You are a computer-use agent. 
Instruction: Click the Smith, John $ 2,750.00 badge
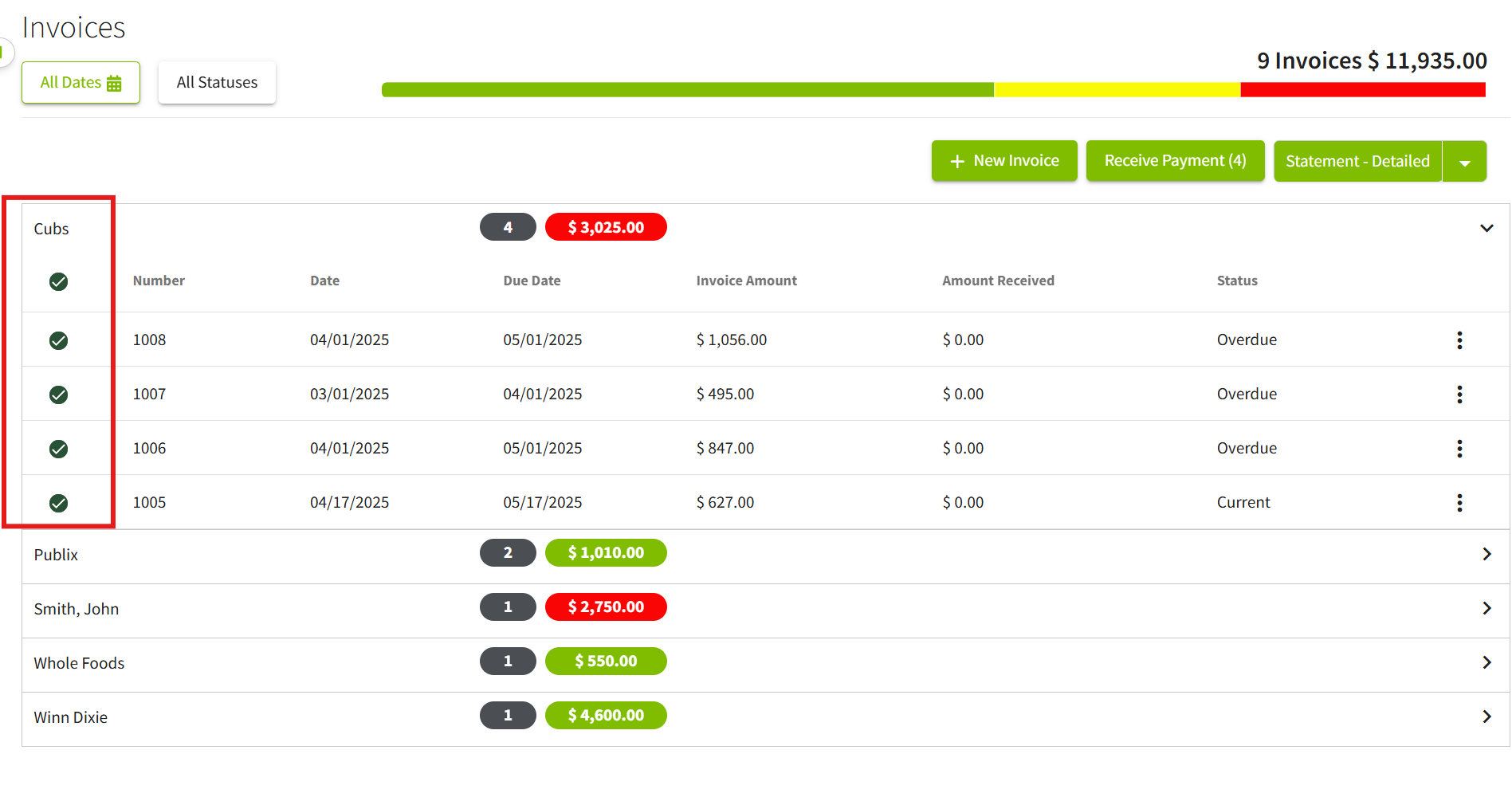pyautogui.click(x=606, y=607)
